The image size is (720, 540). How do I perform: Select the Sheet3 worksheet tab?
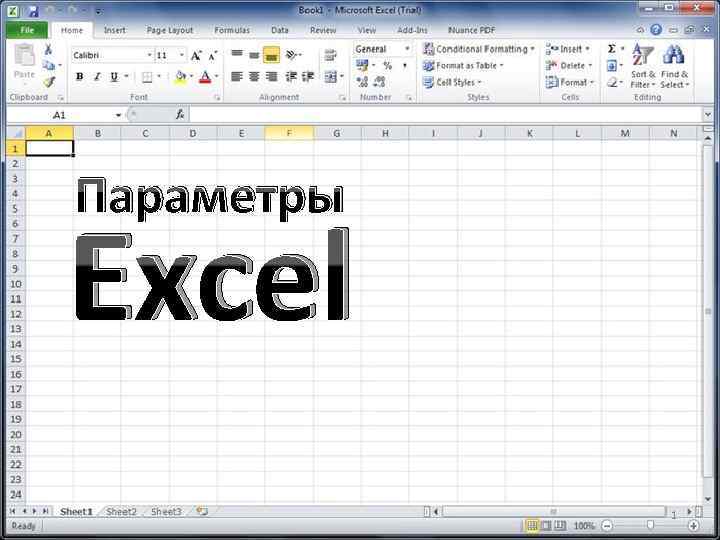point(166,512)
